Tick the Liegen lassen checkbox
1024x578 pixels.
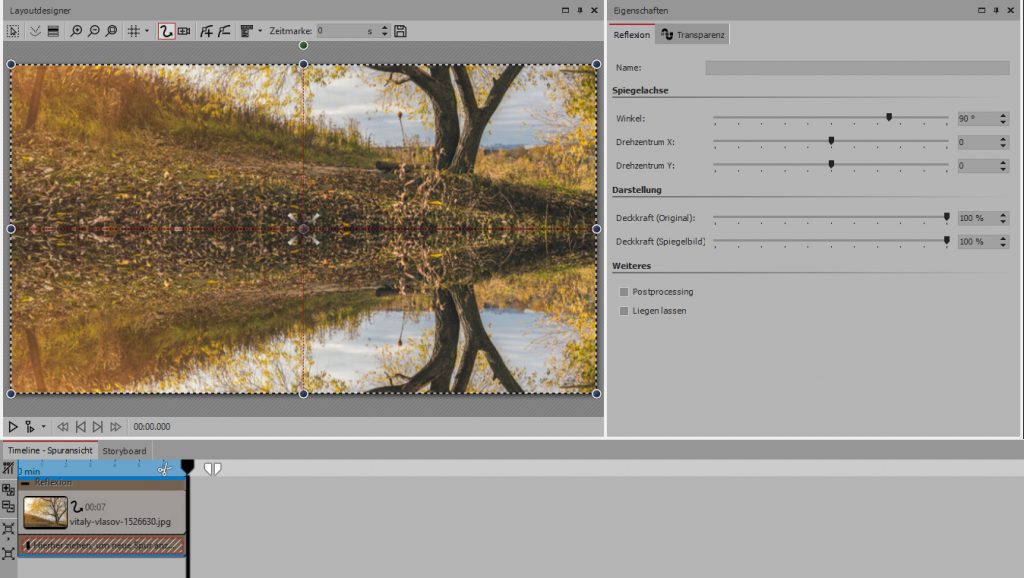(x=624, y=311)
